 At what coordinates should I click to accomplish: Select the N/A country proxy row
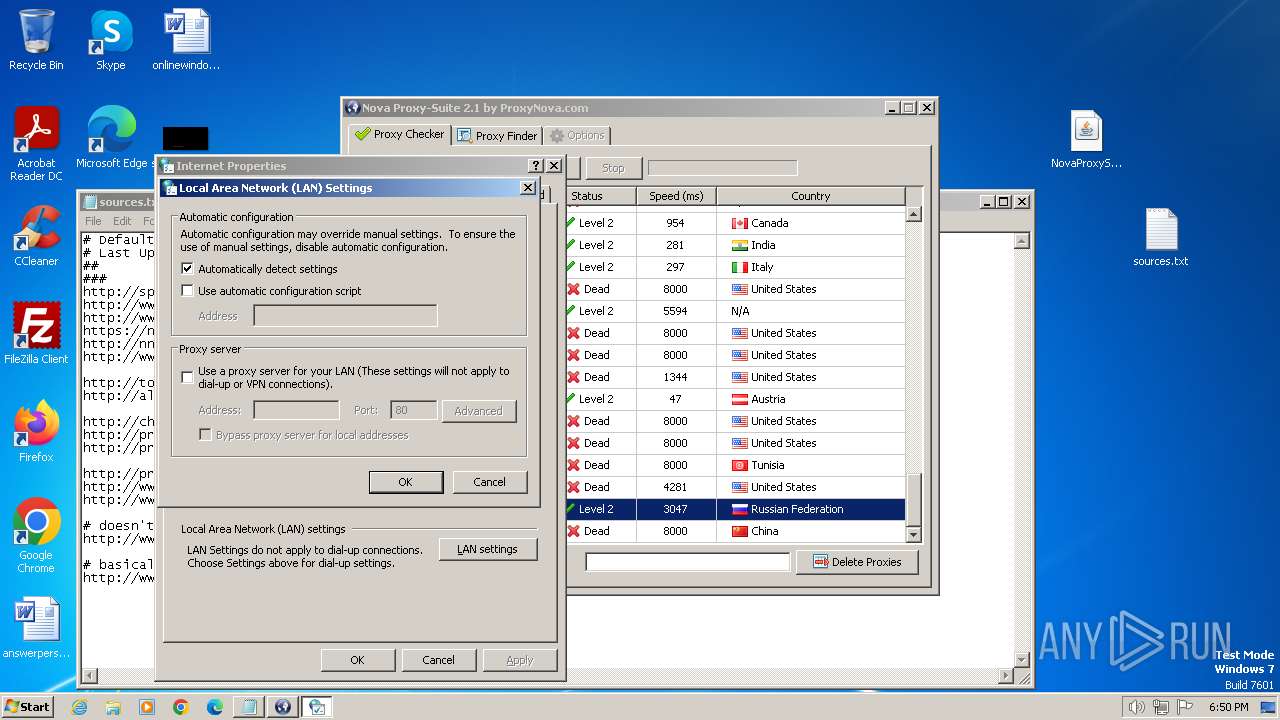[x=735, y=311]
